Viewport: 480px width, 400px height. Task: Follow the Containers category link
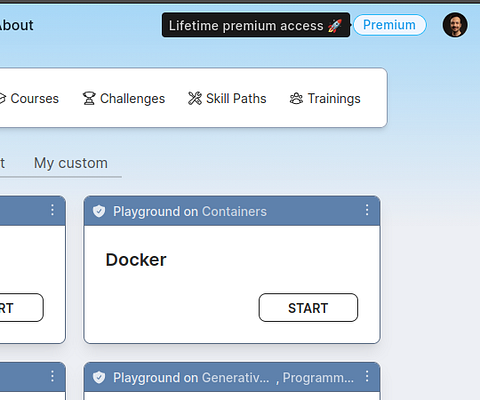(x=234, y=211)
